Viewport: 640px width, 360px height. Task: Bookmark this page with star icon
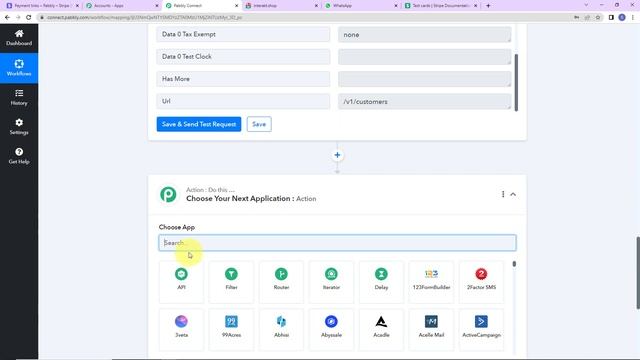coord(598,17)
